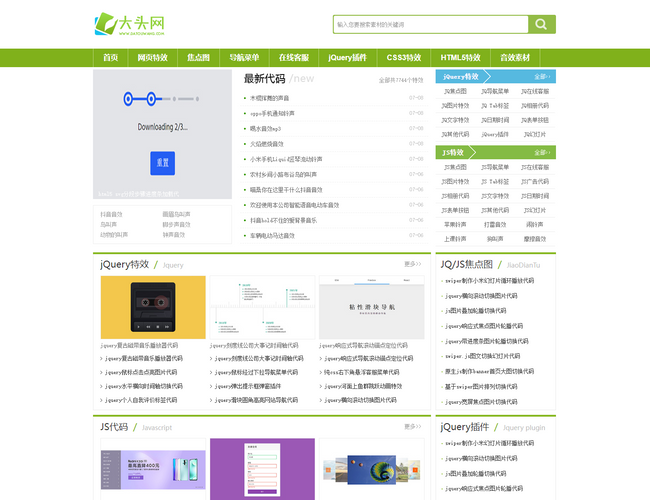Open the 打雷音效 category link
650x500 pixels.
(495, 224)
